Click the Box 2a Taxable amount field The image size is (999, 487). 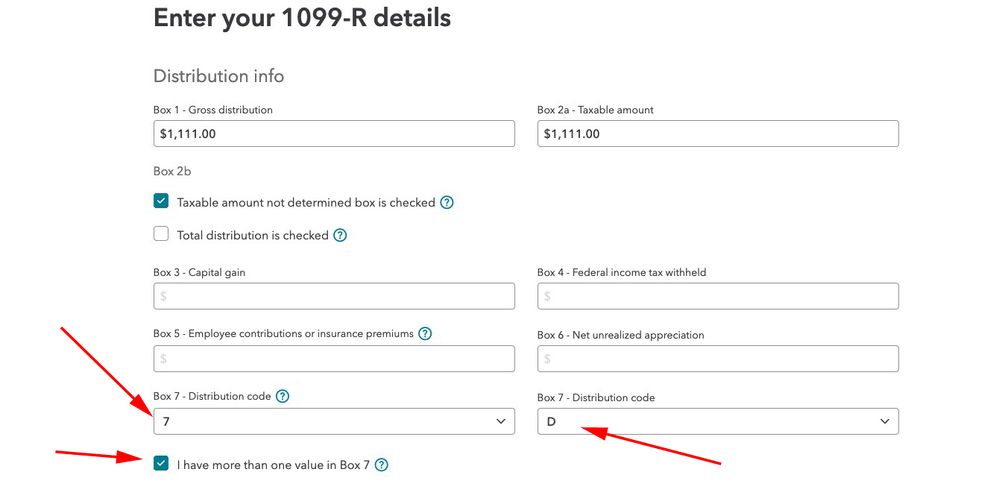pyautogui.click(x=717, y=133)
